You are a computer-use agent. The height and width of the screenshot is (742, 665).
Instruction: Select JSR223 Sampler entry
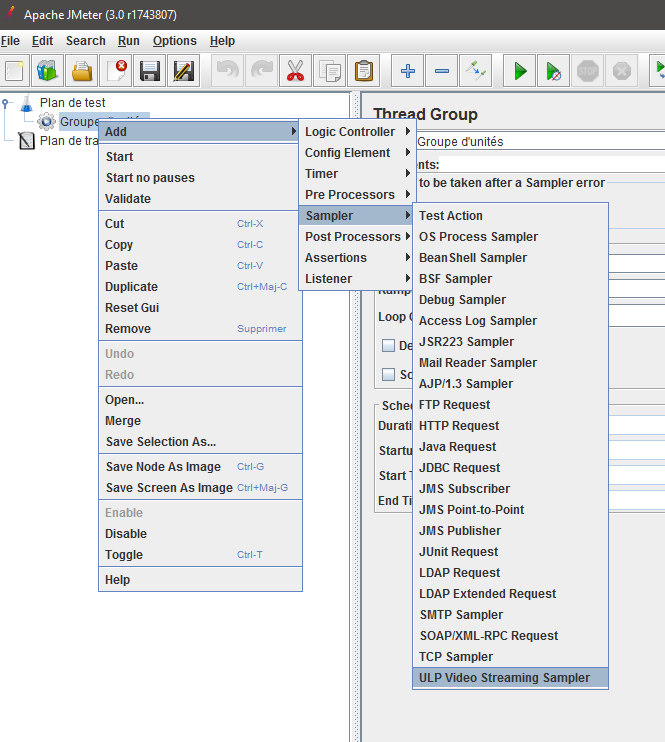(510, 342)
